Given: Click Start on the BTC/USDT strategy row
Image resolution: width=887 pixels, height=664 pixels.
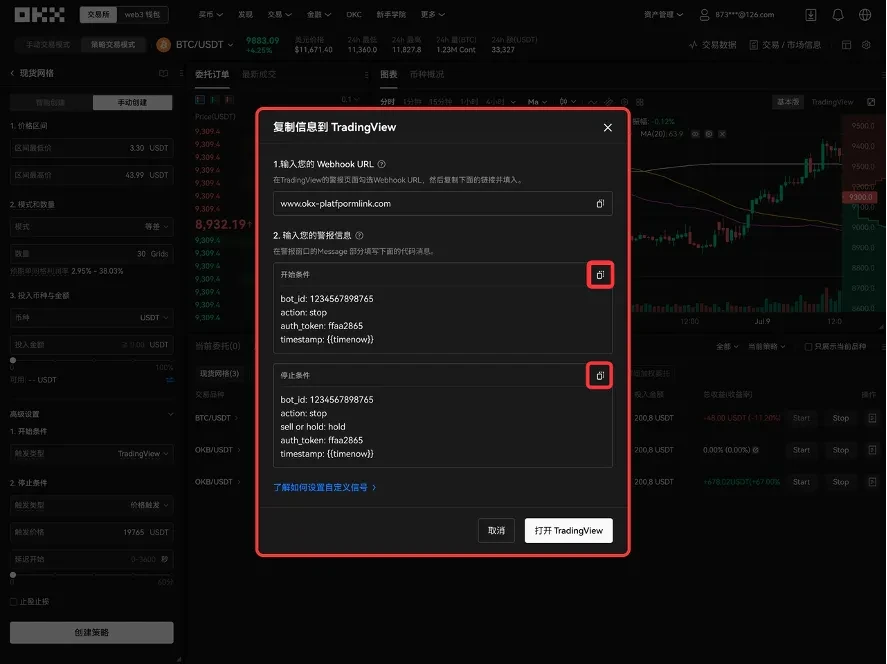Looking at the screenshot, I should [x=801, y=418].
